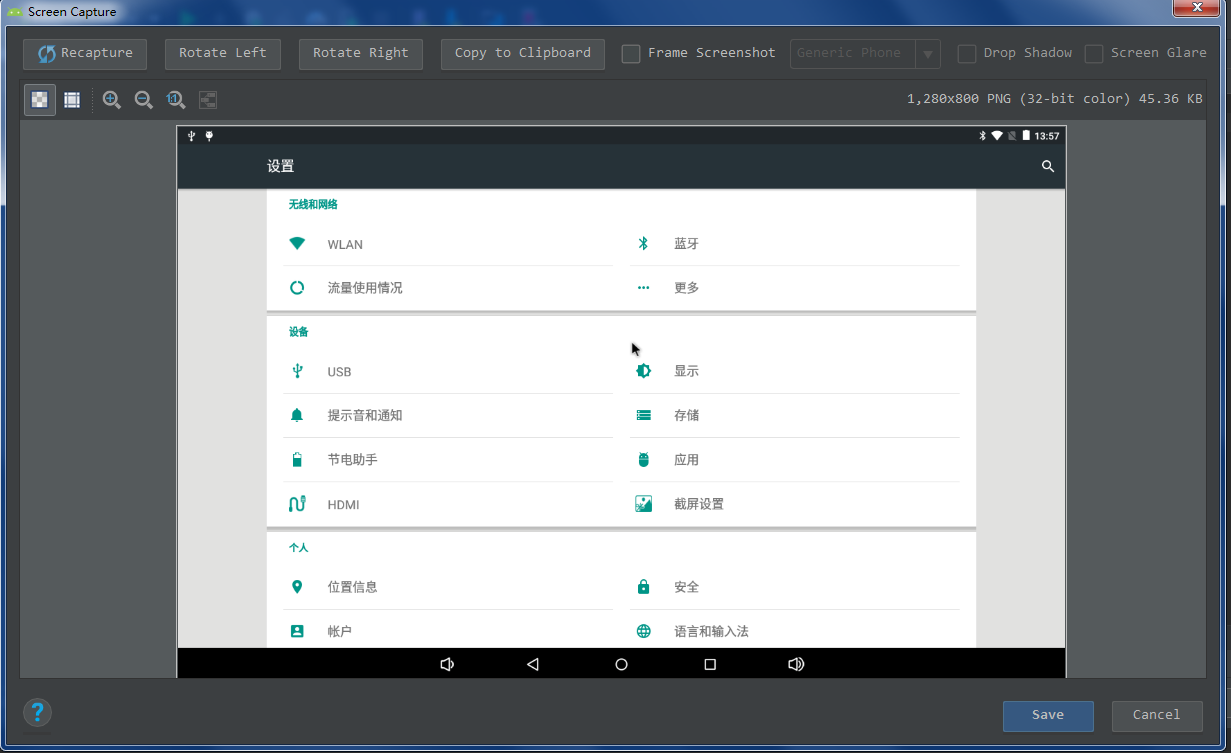Save the captured screenshot

tap(1048, 715)
